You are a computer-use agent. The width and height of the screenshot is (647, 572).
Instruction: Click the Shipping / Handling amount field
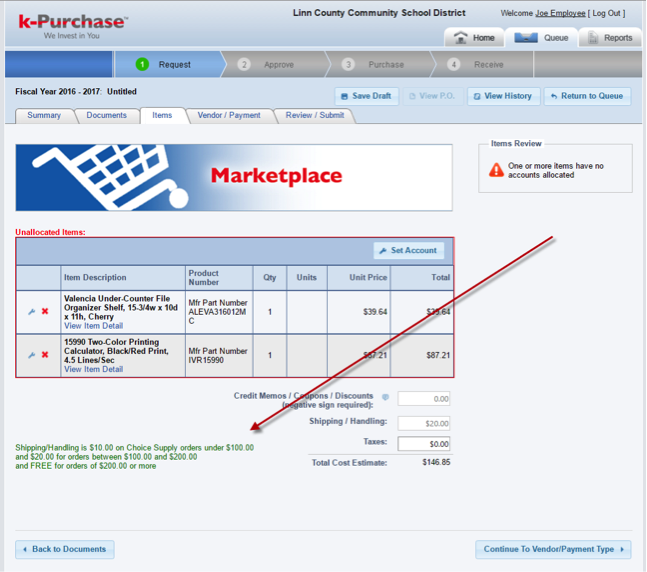coord(424,423)
